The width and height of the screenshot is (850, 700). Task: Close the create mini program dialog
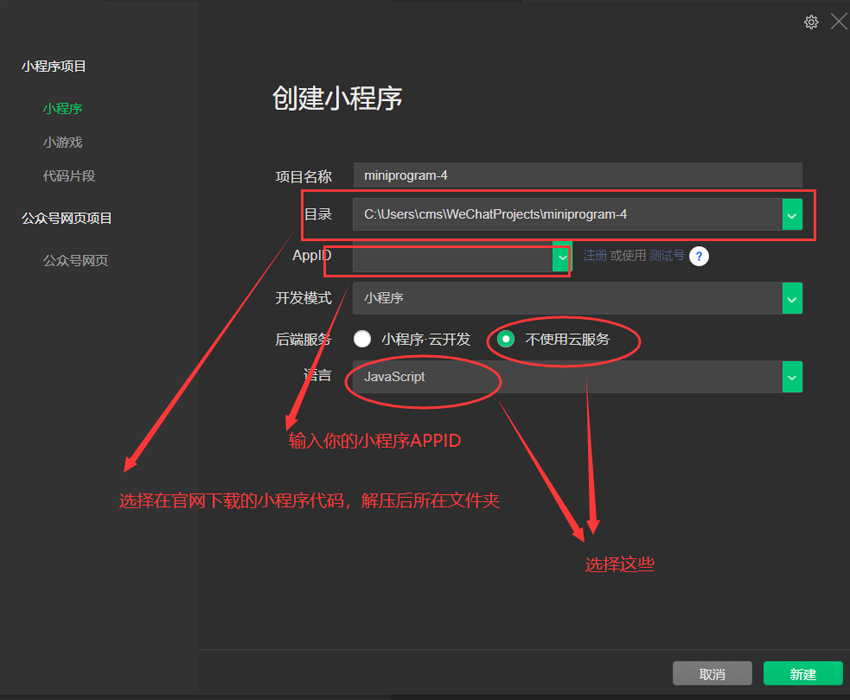pyautogui.click(x=838, y=22)
